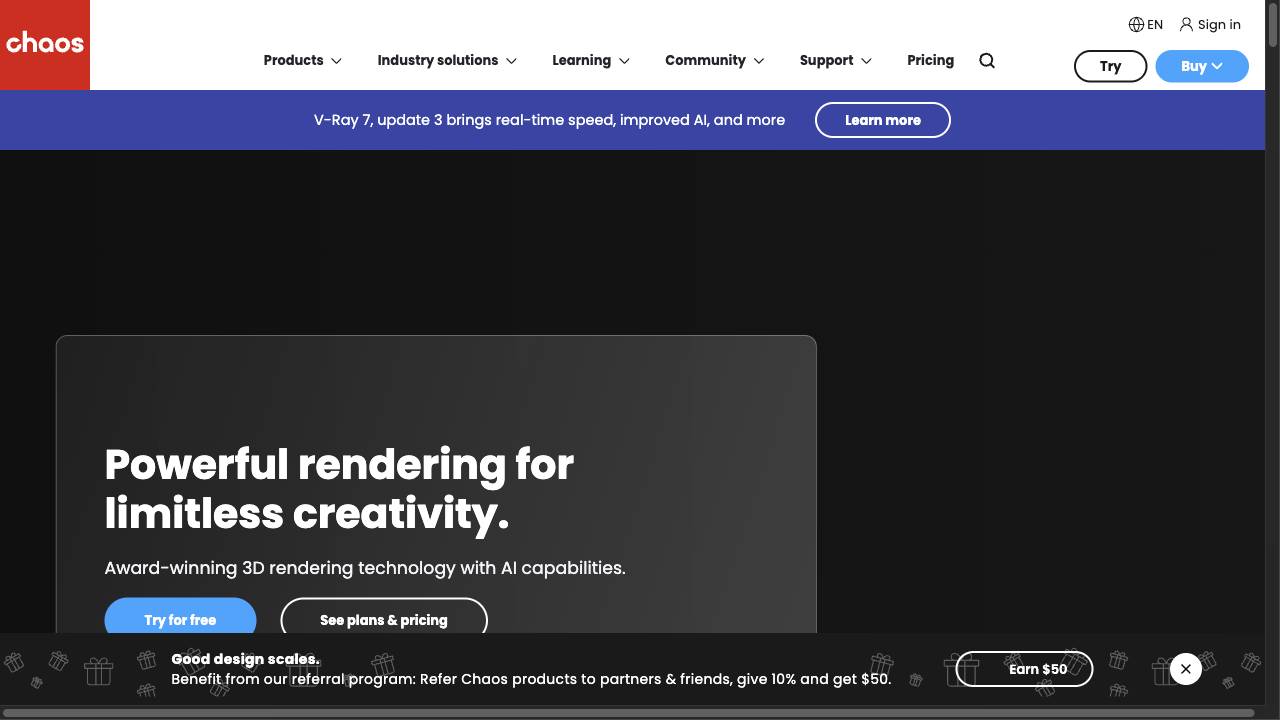
Task: Click the Try for free button
Action: click(x=180, y=617)
